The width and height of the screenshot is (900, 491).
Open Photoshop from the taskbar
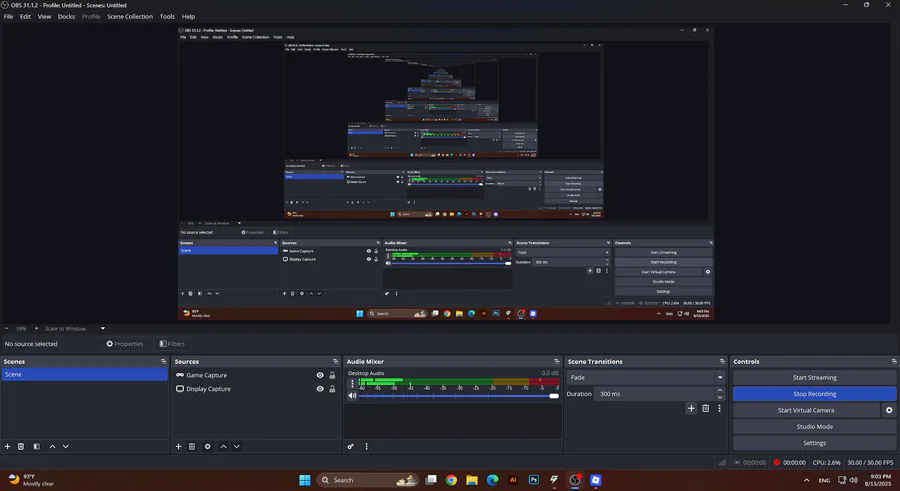(x=534, y=480)
